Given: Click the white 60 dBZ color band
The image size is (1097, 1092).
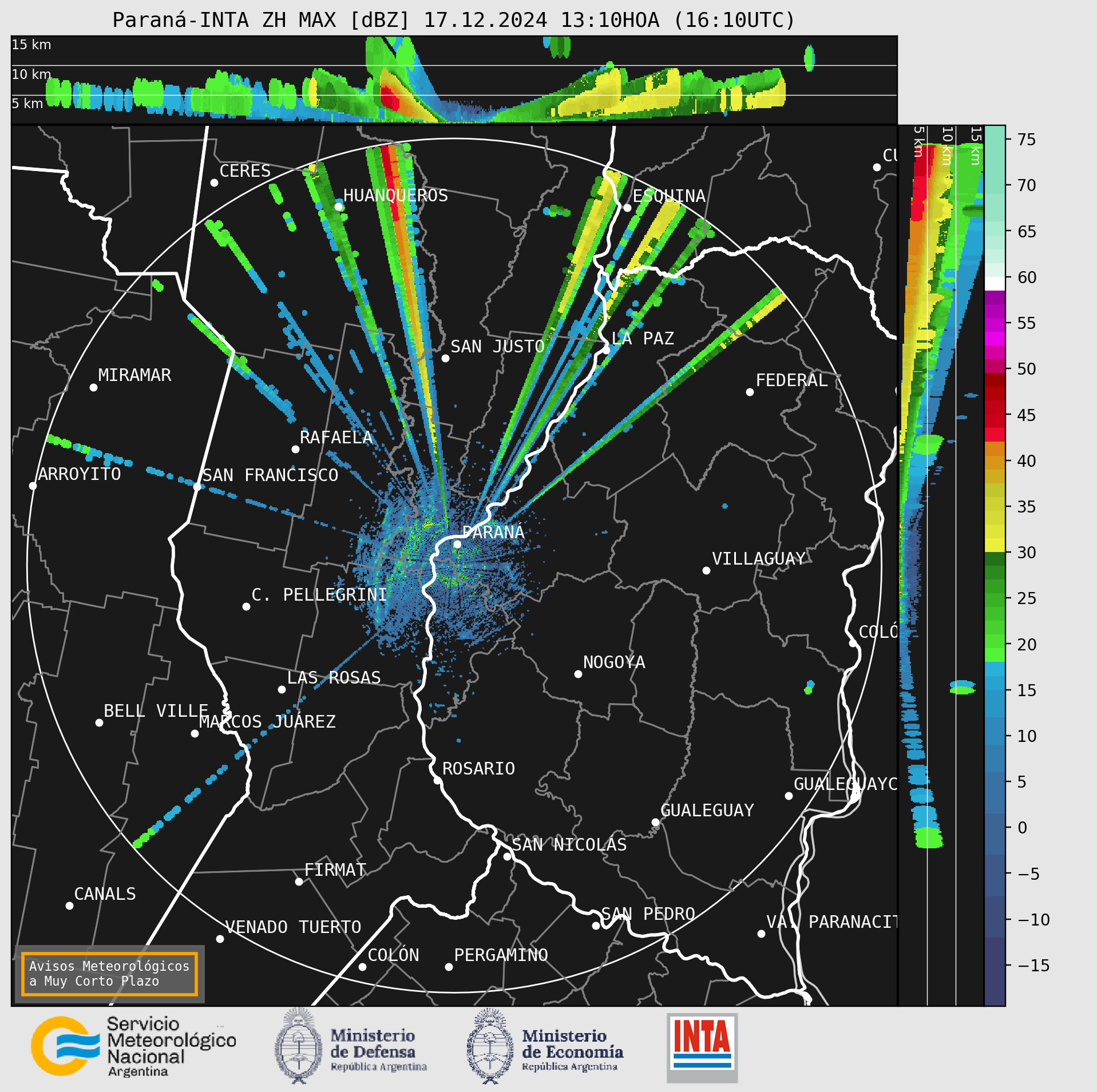Looking at the screenshot, I should click(995, 284).
